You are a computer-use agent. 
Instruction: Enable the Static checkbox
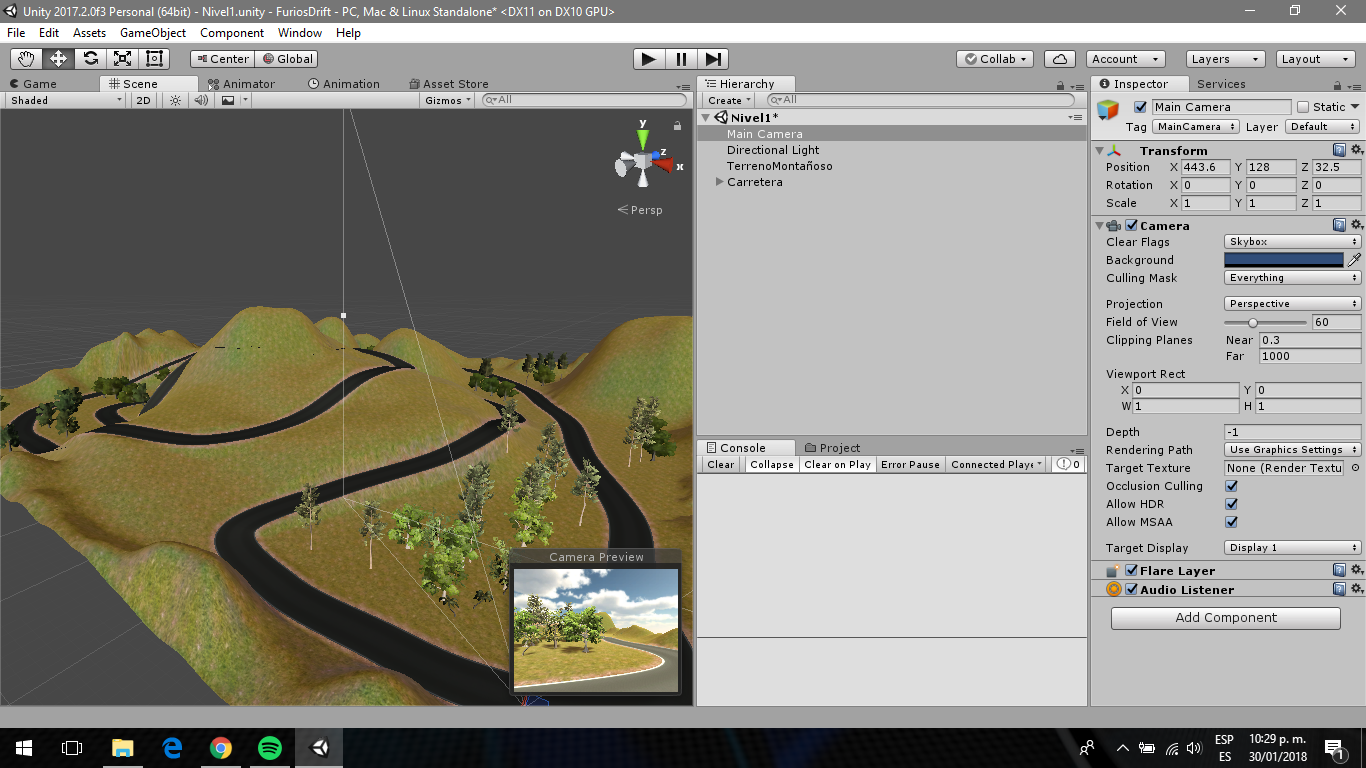1303,107
